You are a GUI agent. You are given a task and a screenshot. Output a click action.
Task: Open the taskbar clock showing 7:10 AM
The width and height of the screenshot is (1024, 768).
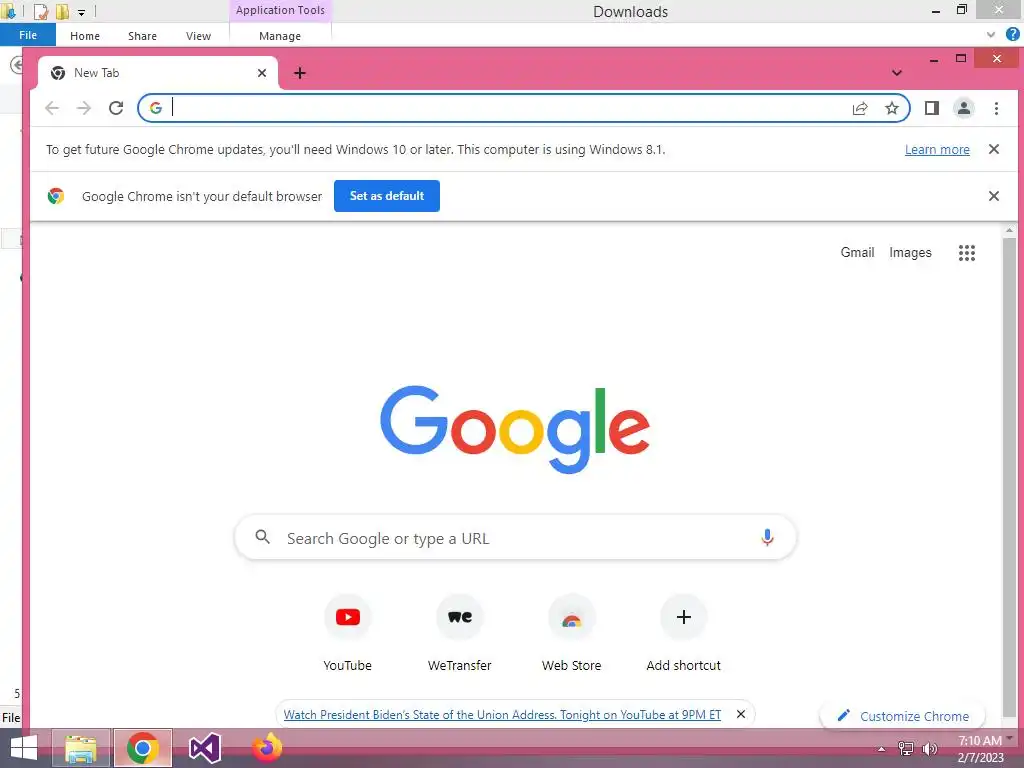coord(980,749)
